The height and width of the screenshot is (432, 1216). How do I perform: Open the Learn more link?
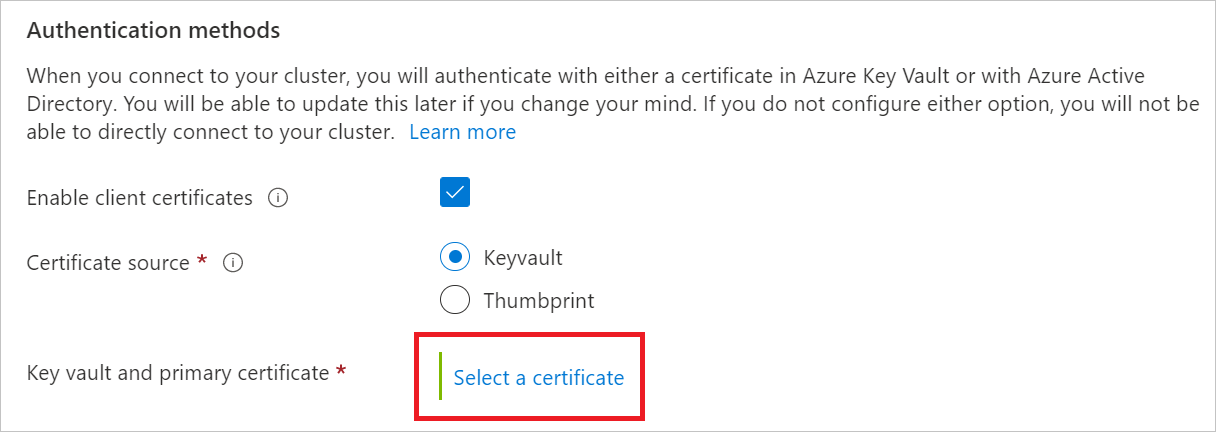462,132
